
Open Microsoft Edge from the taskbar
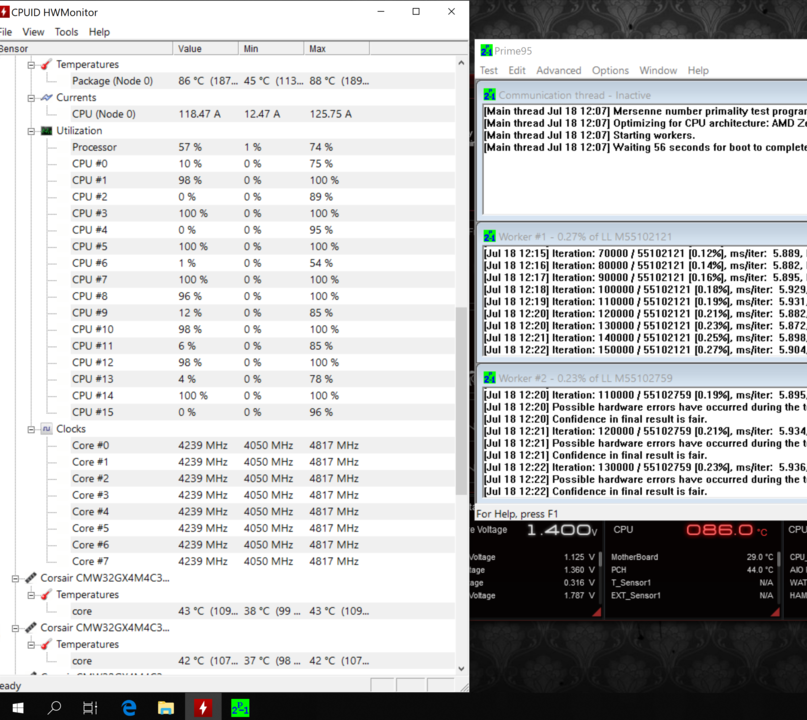pyautogui.click(x=129, y=708)
